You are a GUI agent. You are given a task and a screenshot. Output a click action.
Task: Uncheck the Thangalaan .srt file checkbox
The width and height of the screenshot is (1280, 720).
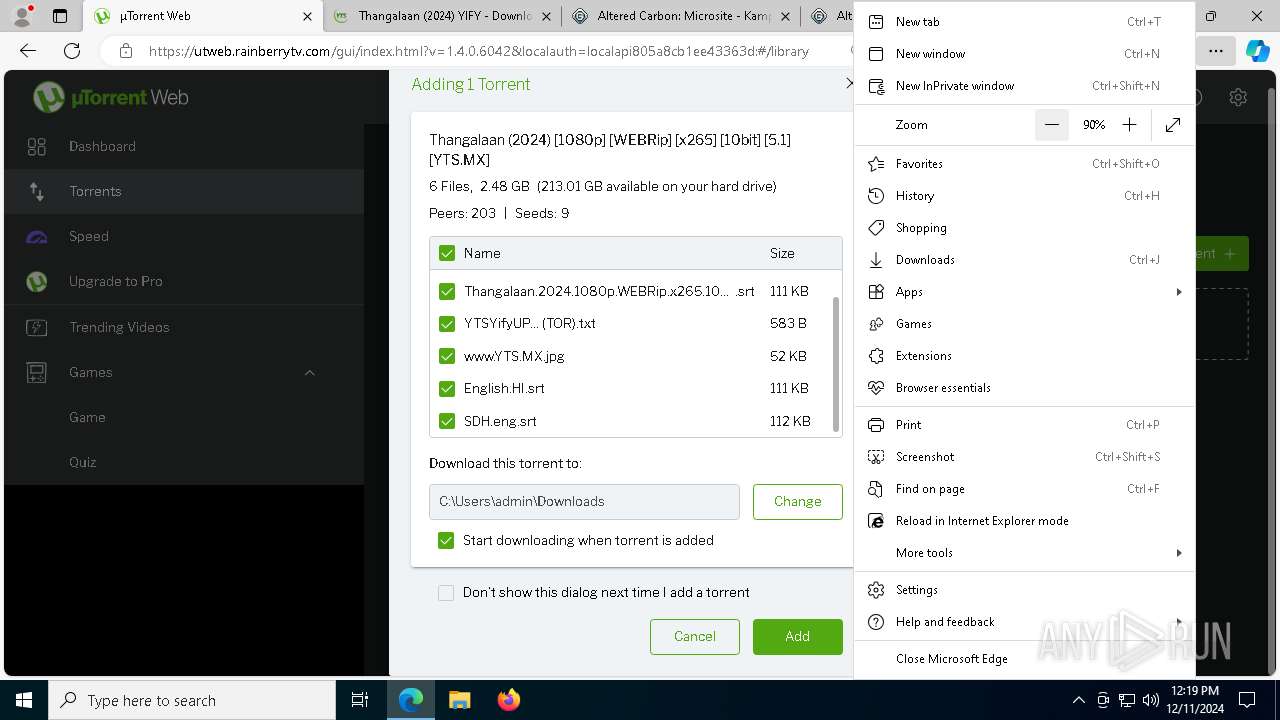447,292
